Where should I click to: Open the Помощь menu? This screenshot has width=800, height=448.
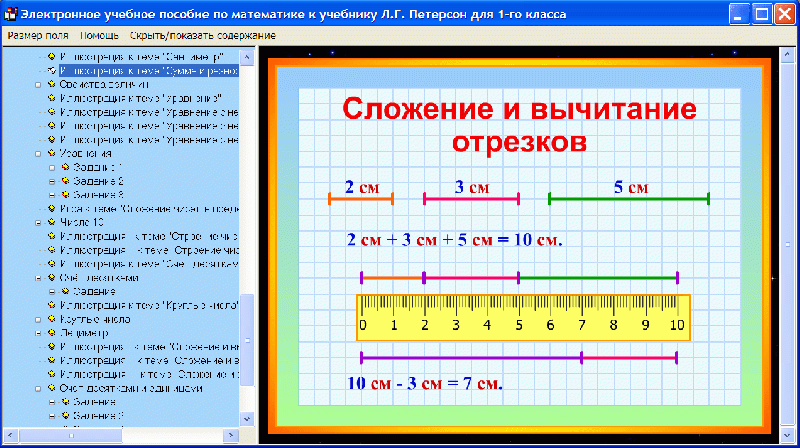point(99,36)
